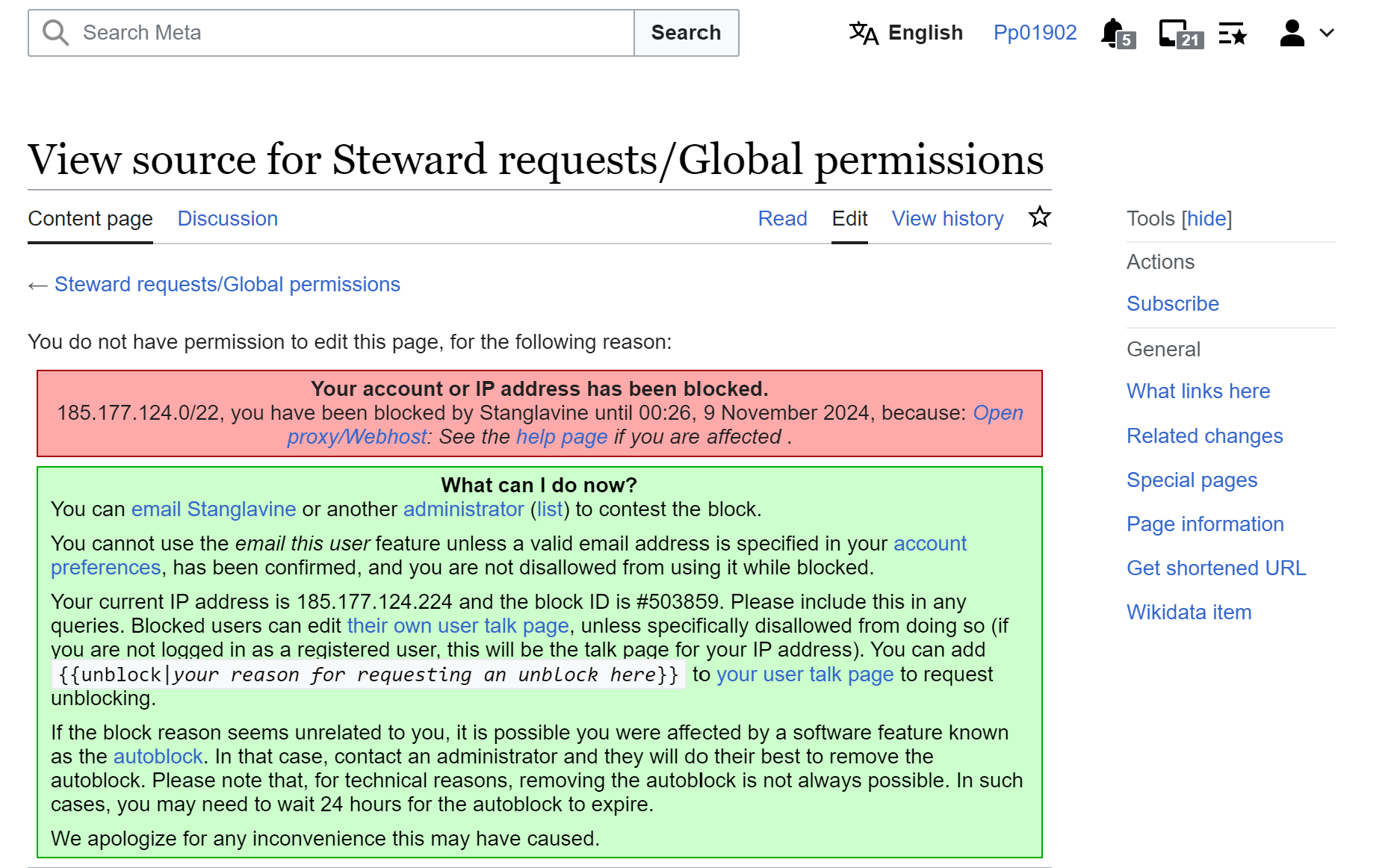This screenshot has height=868, width=1397.
Task: Open Related changes link
Action: [x=1204, y=436]
